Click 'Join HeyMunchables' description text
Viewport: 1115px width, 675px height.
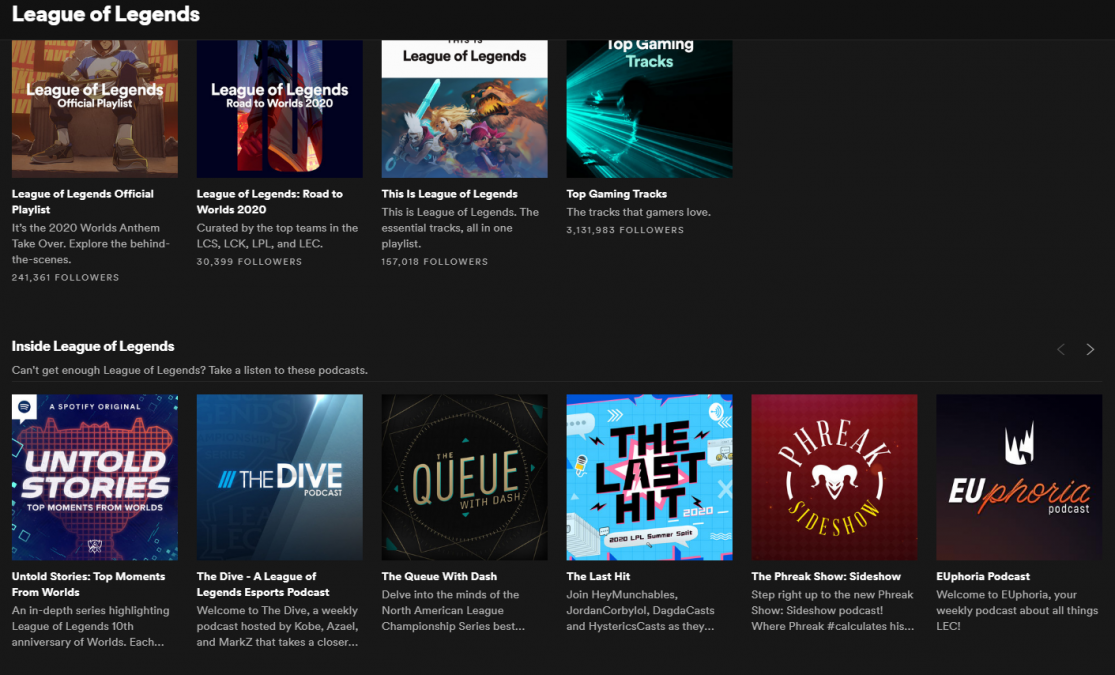[x=640, y=610]
